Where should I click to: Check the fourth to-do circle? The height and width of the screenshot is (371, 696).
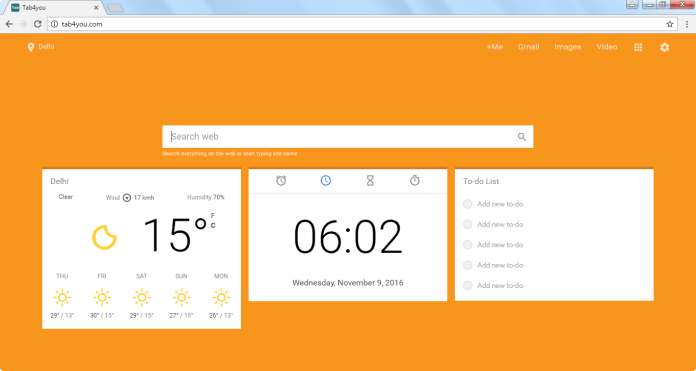[x=467, y=265]
